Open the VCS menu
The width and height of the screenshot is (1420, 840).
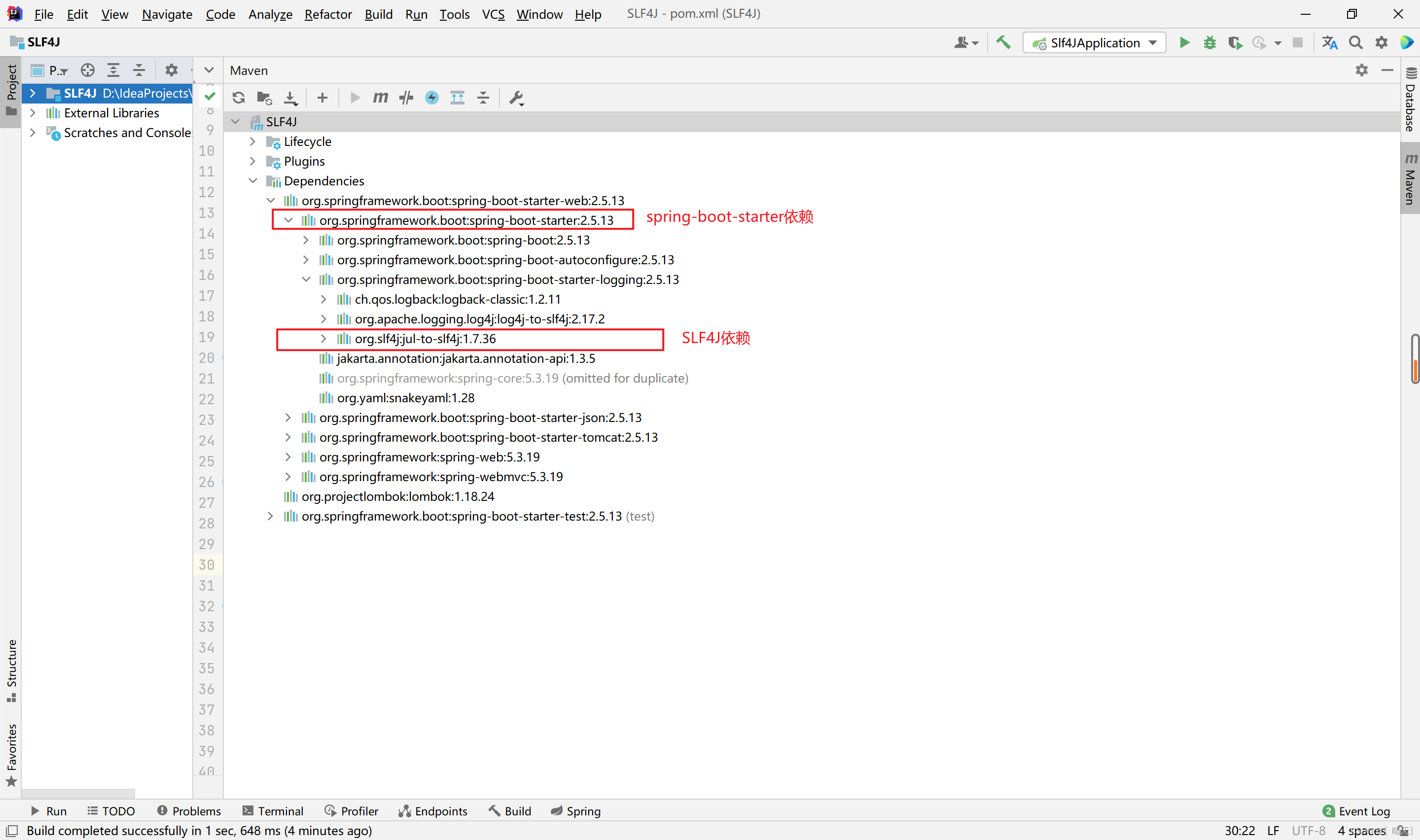point(493,14)
